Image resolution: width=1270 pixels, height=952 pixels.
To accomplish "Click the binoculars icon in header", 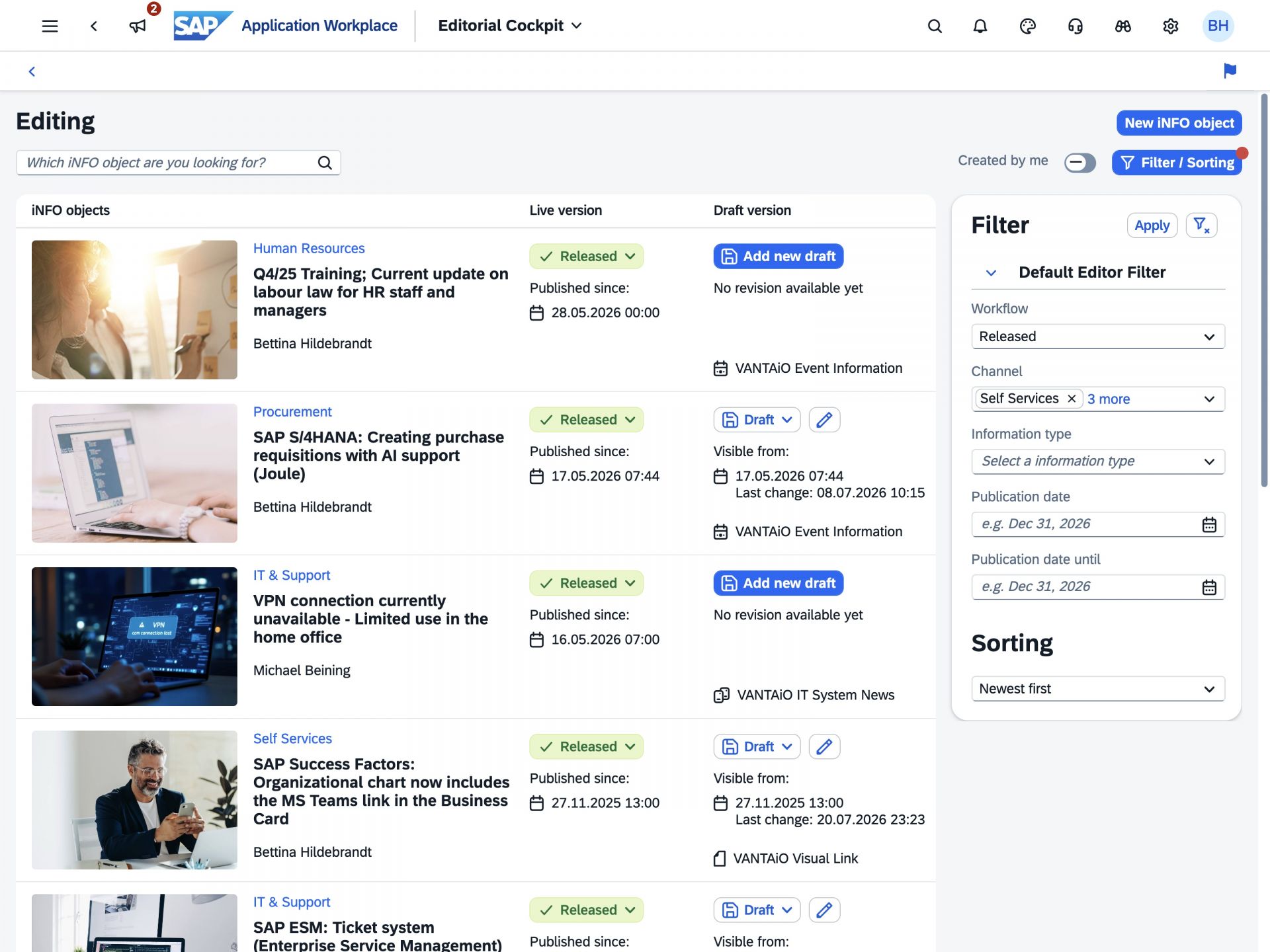I will (x=1123, y=26).
